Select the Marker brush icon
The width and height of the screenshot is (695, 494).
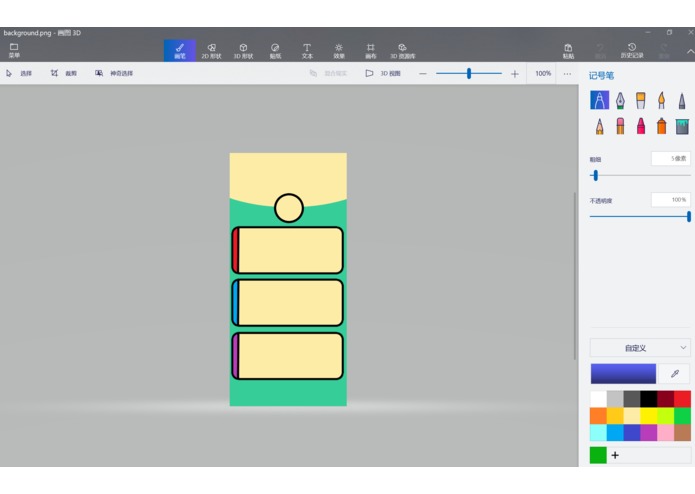[599, 100]
